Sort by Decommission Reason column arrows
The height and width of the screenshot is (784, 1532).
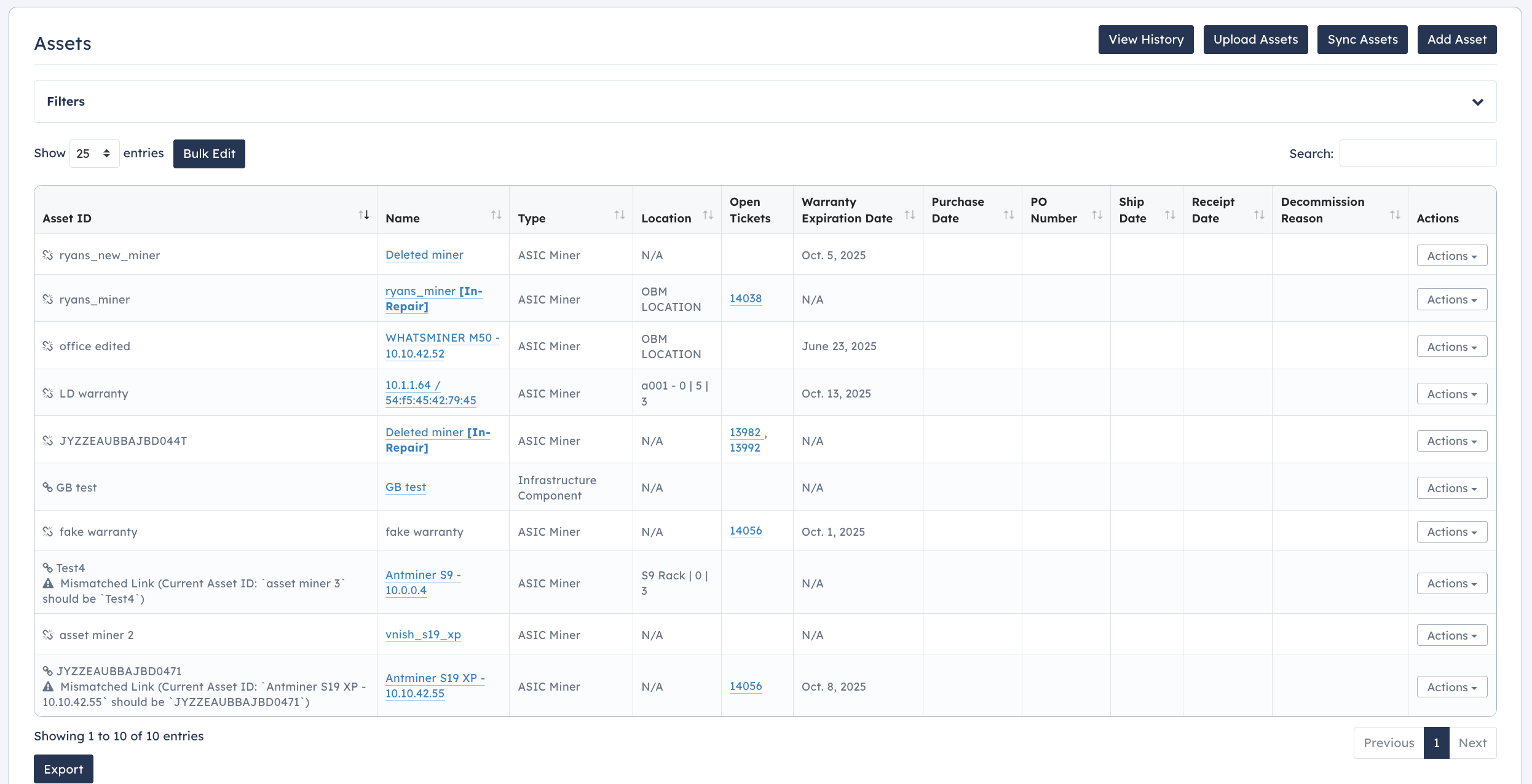[x=1395, y=215]
